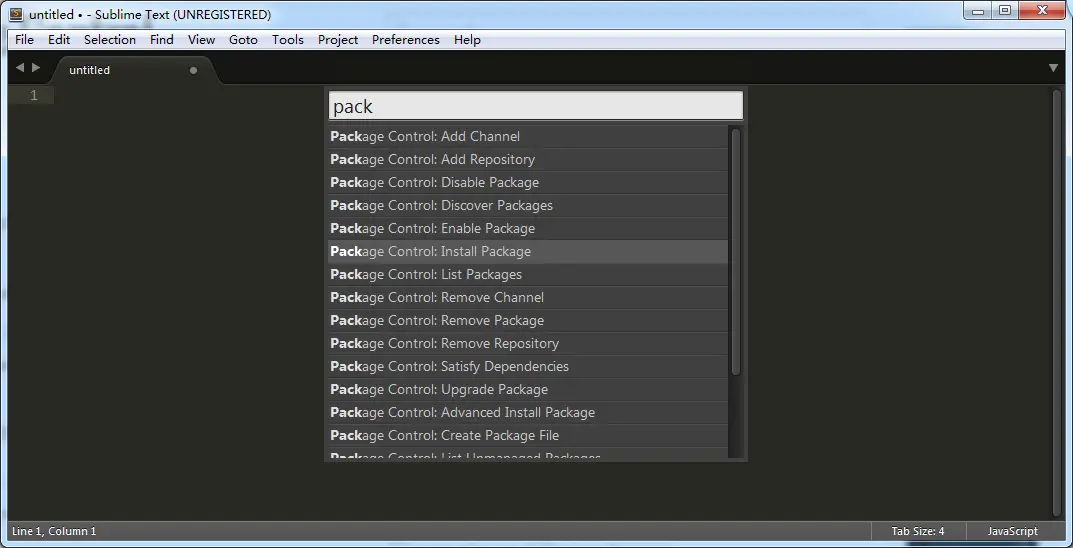The width and height of the screenshot is (1073, 548).
Task: Open the File menu
Action: (24, 40)
